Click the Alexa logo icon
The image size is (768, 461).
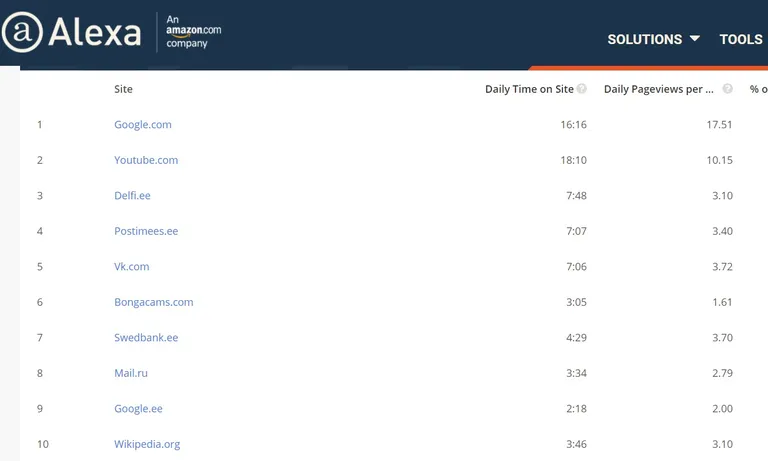point(22,32)
